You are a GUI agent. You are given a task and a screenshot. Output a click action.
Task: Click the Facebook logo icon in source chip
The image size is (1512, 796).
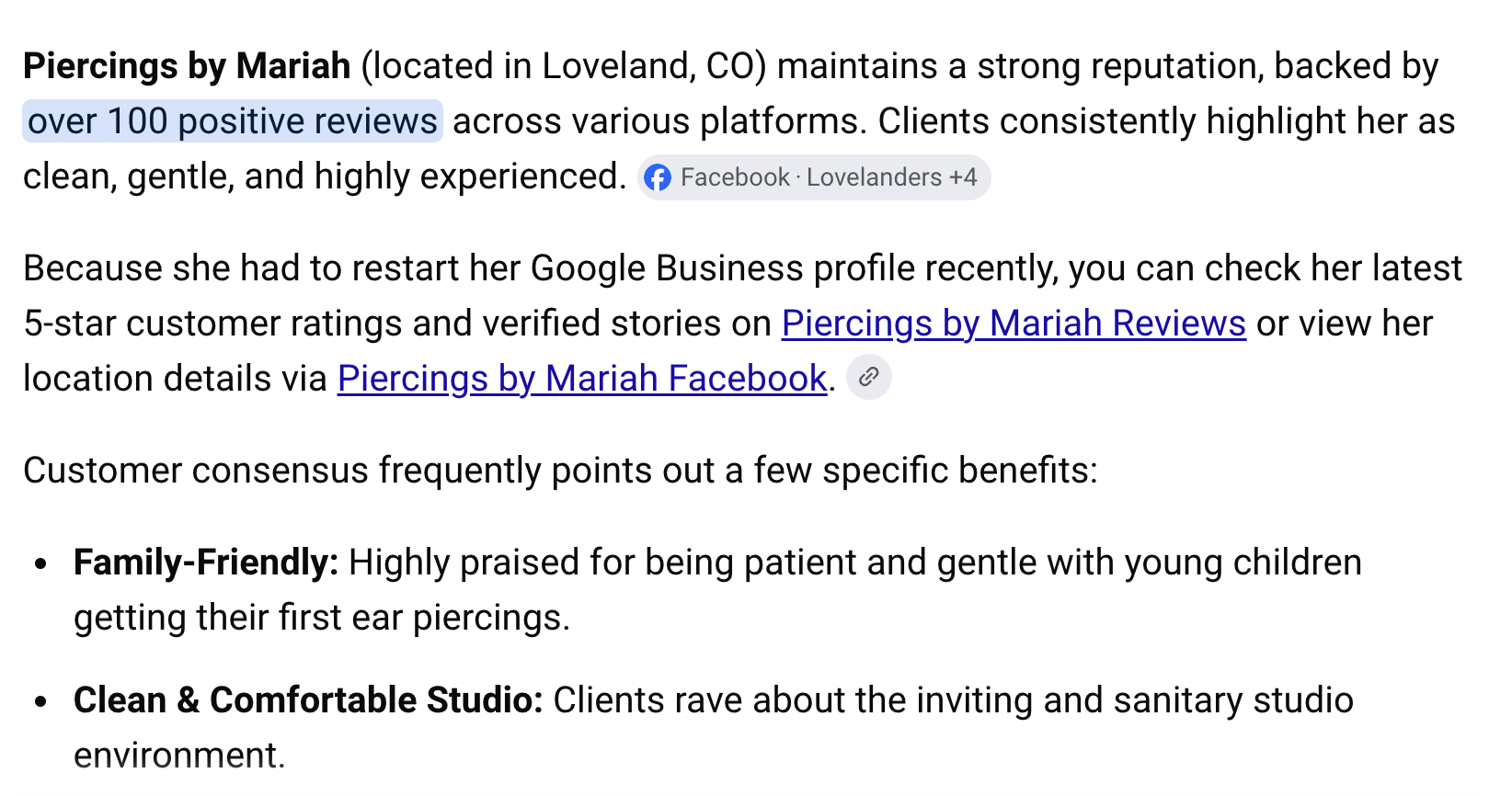(x=658, y=177)
